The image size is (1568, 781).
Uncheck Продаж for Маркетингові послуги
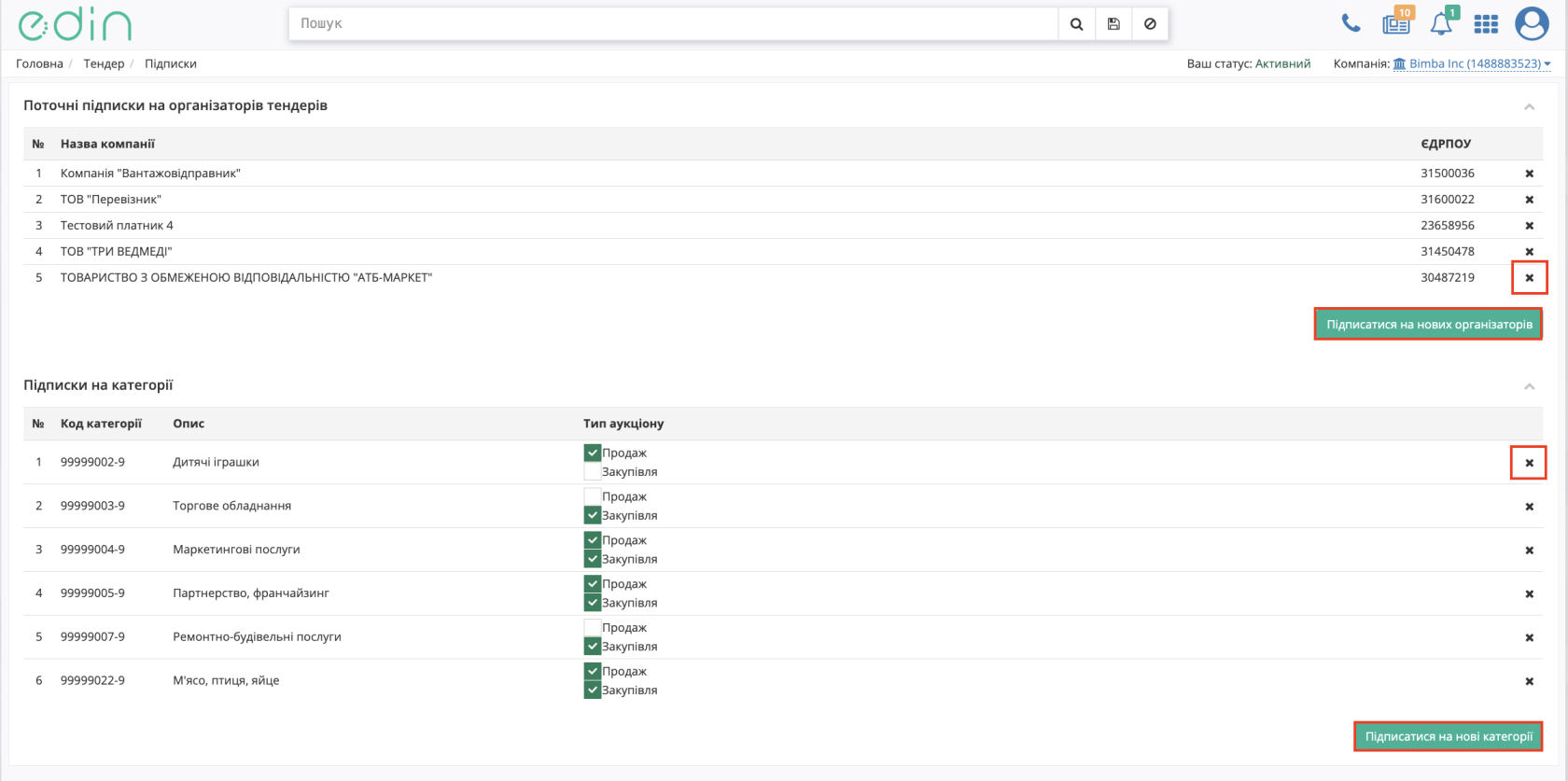coord(592,540)
